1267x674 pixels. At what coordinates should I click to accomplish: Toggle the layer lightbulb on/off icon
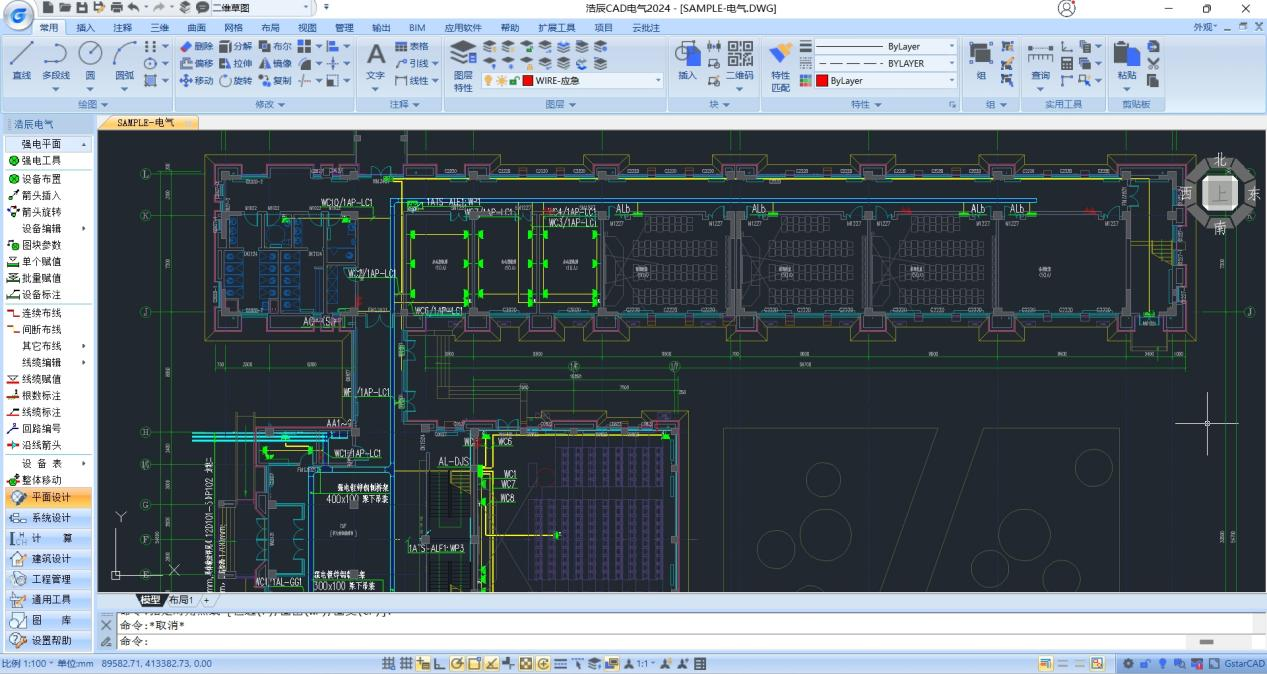[489, 81]
